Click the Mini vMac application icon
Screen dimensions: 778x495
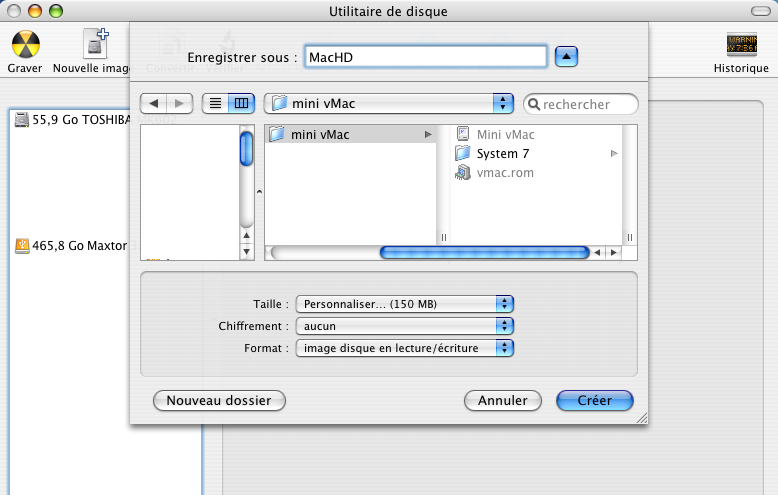tap(463, 134)
